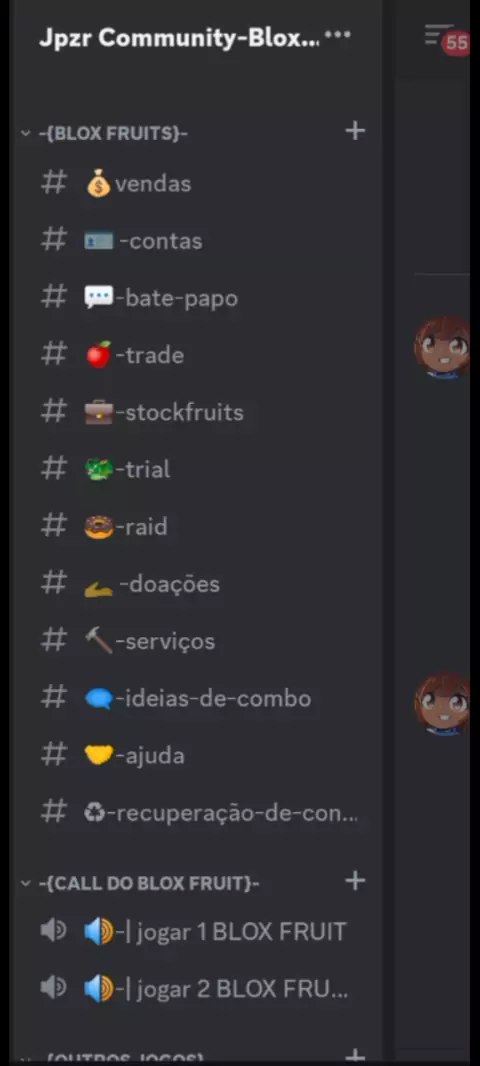The width and height of the screenshot is (480, 1066).
Task: Select the doações channel
Action: tap(197, 584)
